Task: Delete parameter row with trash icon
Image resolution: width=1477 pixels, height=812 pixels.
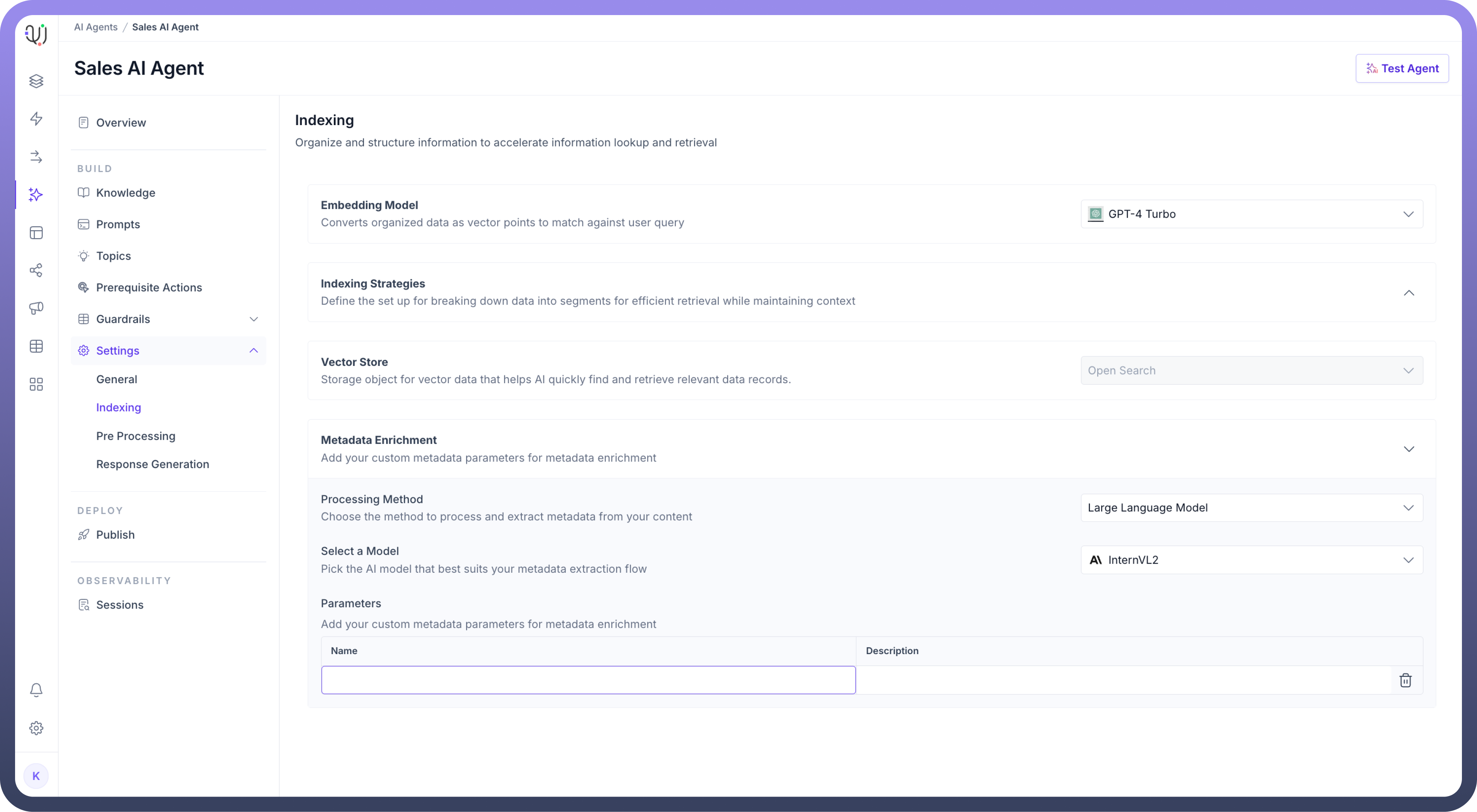Action: (1405, 680)
